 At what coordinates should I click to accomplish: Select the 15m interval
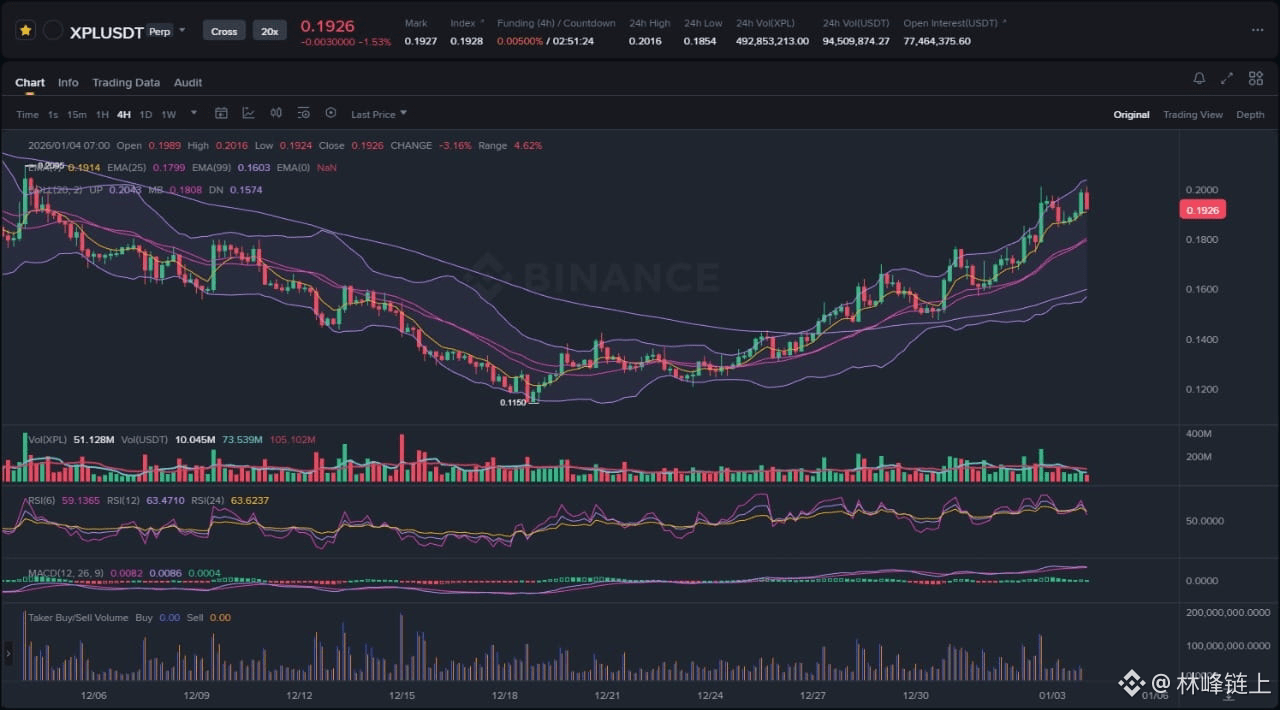coord(77,115)
